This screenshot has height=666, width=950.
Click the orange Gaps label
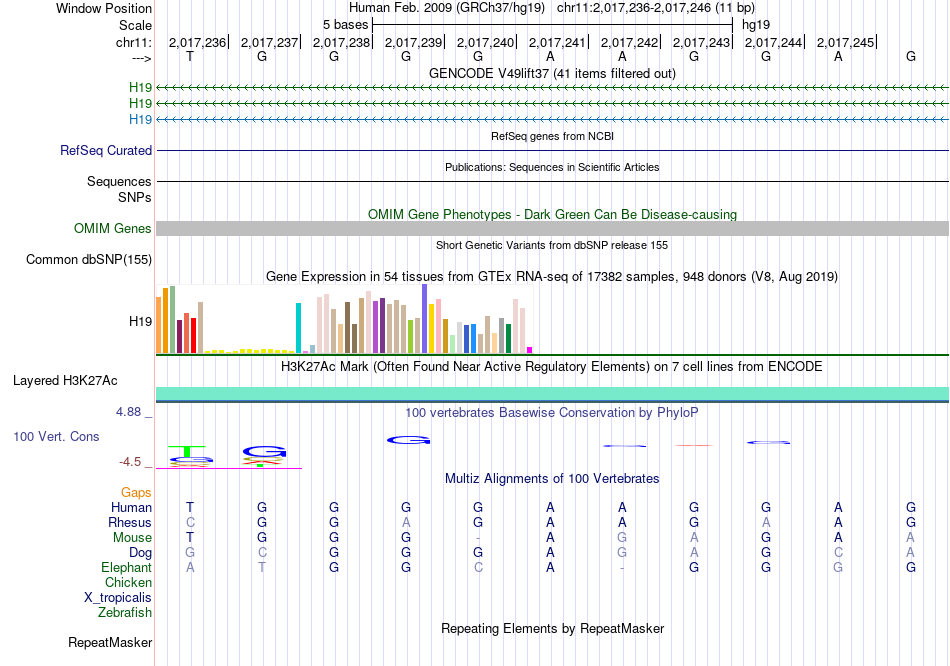[x=136, y=493]
